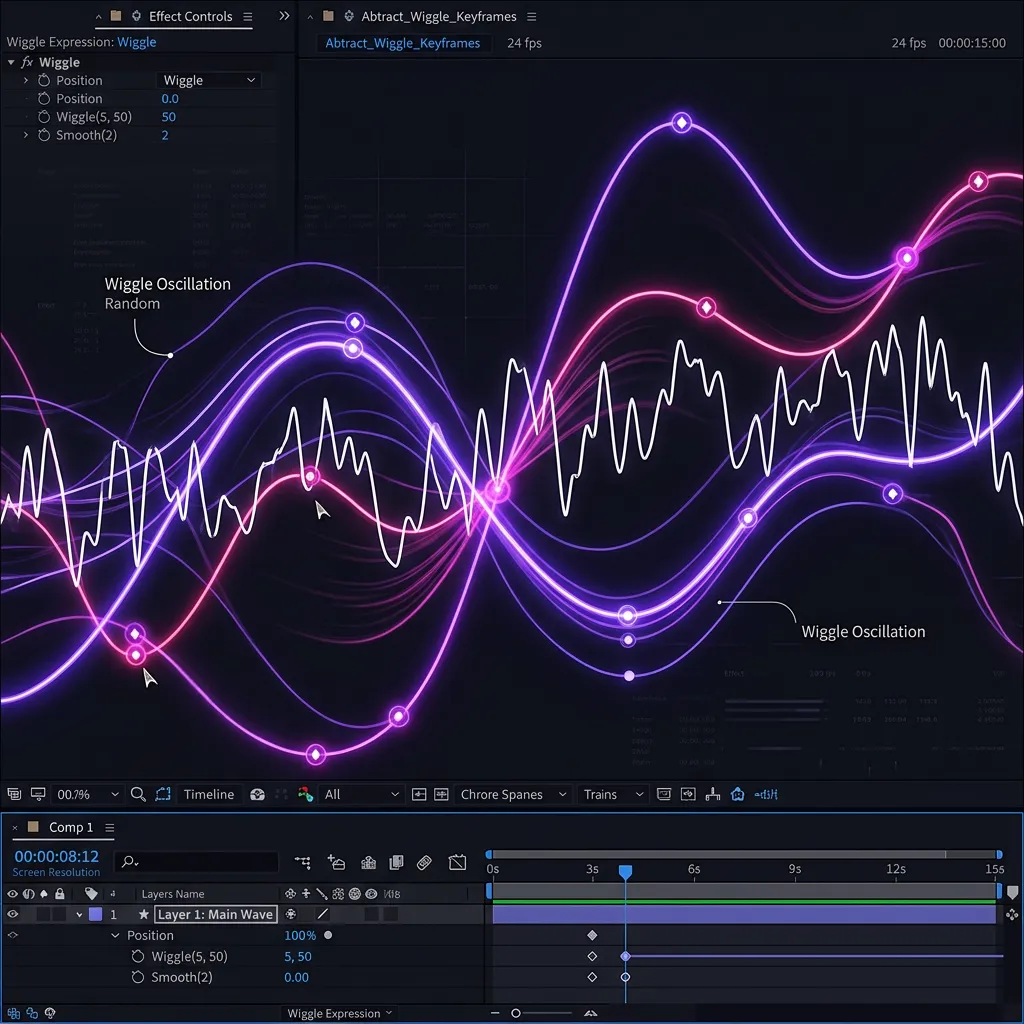
Task: Collapse Layer 1 with its twirl arrow
Action: click(x=79, y=914)
